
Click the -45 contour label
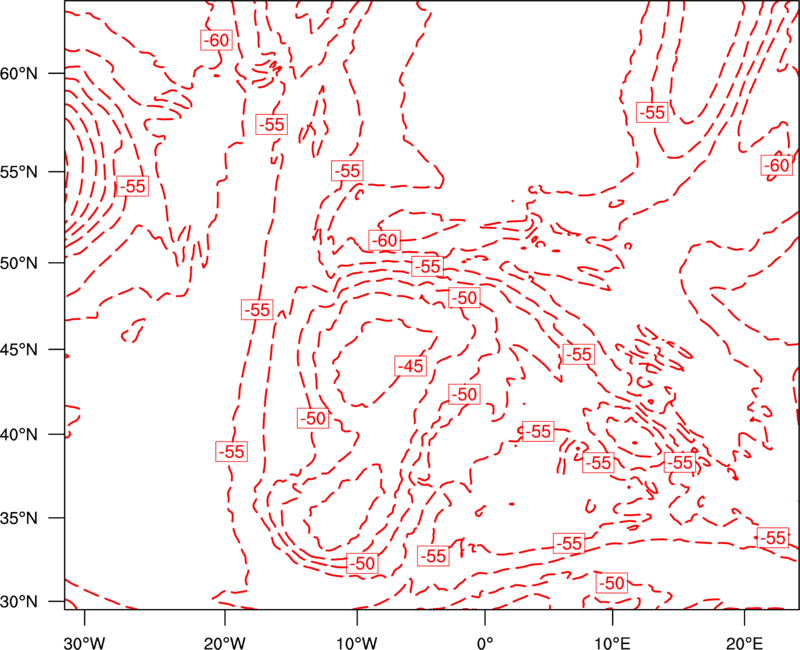tap(411, 366)
